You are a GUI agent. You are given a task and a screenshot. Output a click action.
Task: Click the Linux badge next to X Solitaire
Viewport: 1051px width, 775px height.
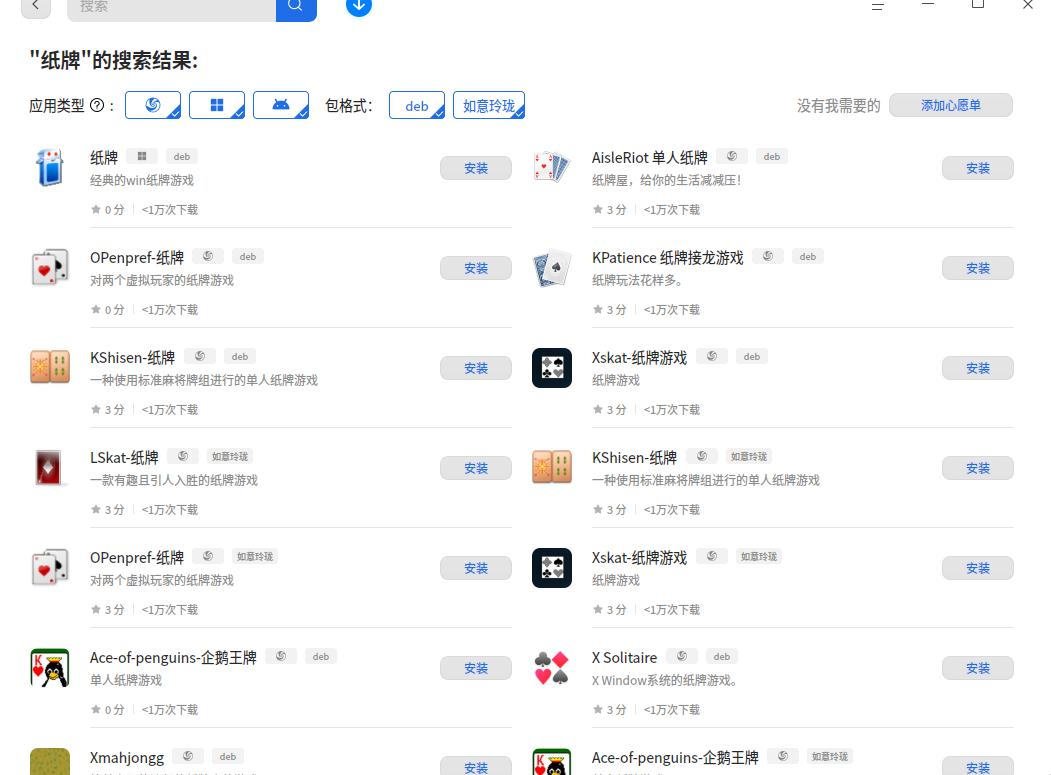tap(682, 656)
